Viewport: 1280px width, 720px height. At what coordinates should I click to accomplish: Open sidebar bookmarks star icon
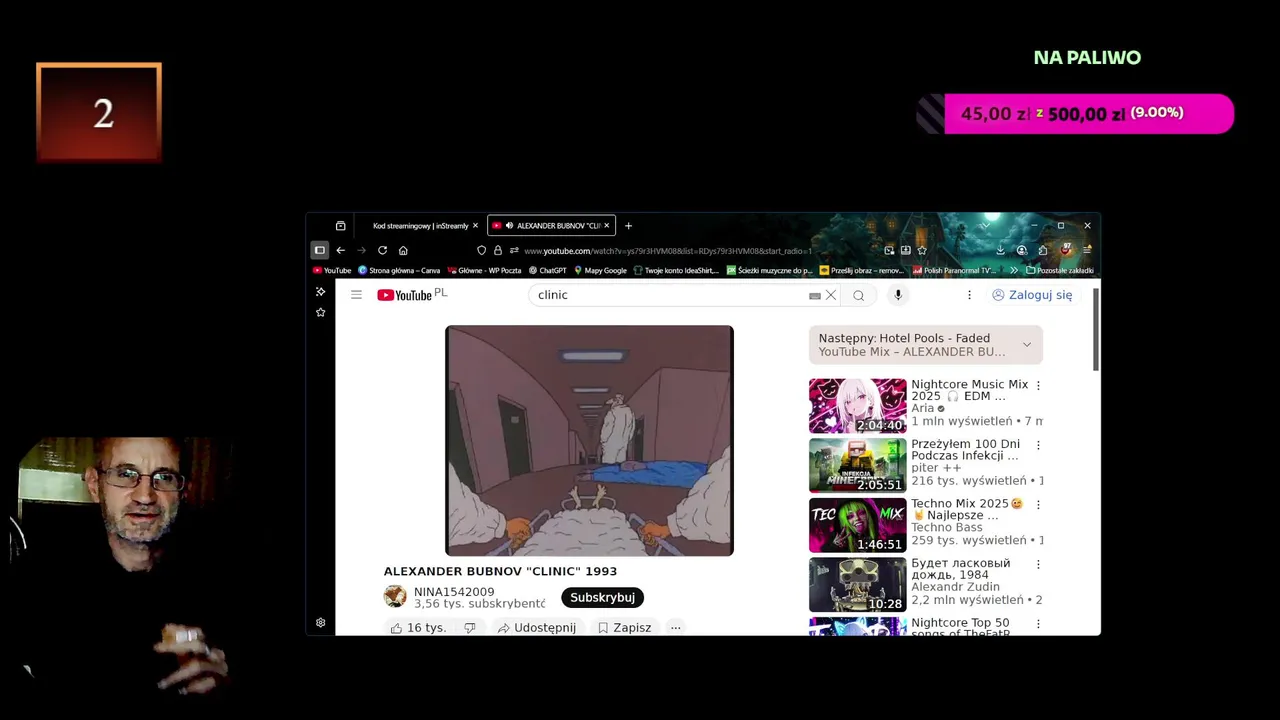coord(320,312)
